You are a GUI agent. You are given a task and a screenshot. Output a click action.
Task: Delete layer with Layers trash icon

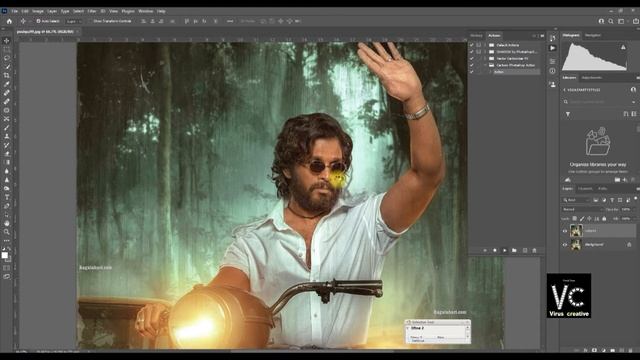(x=630, y=350)
